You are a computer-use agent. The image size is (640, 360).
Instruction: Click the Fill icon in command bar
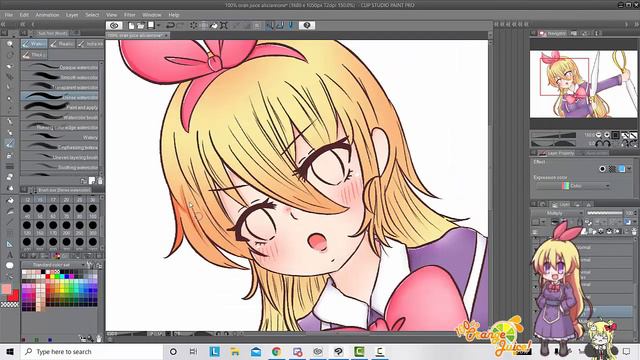[213, 25]
